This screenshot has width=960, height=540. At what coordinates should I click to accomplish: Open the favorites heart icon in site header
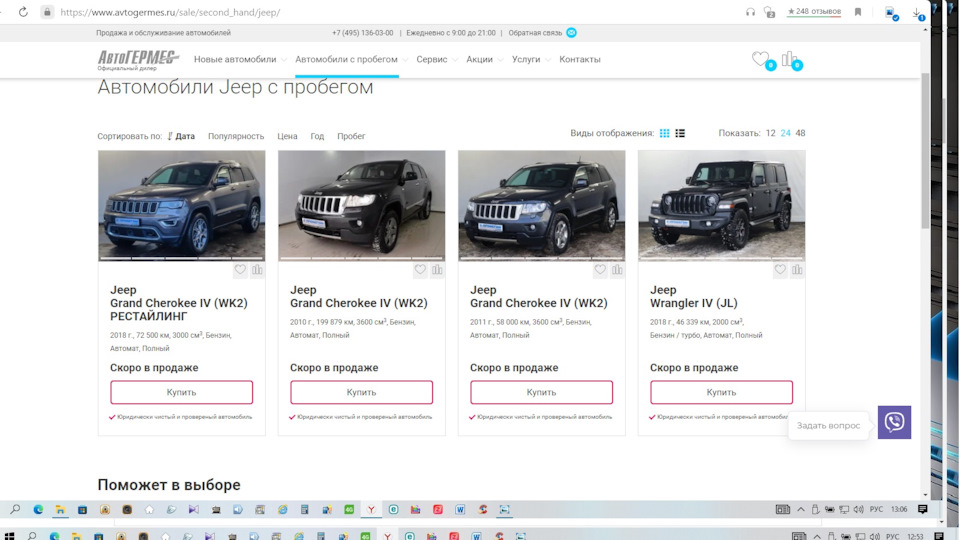pyautogui.click(x=761, y=59)
